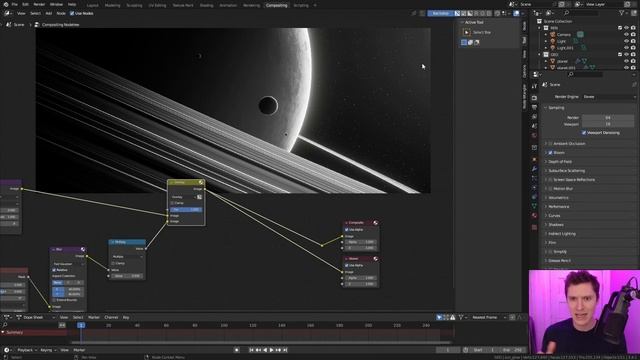Viewport: 640px width, 360px height.
Task: Click the current frame marker in dope sheet
Action: (x=81, y=325)
